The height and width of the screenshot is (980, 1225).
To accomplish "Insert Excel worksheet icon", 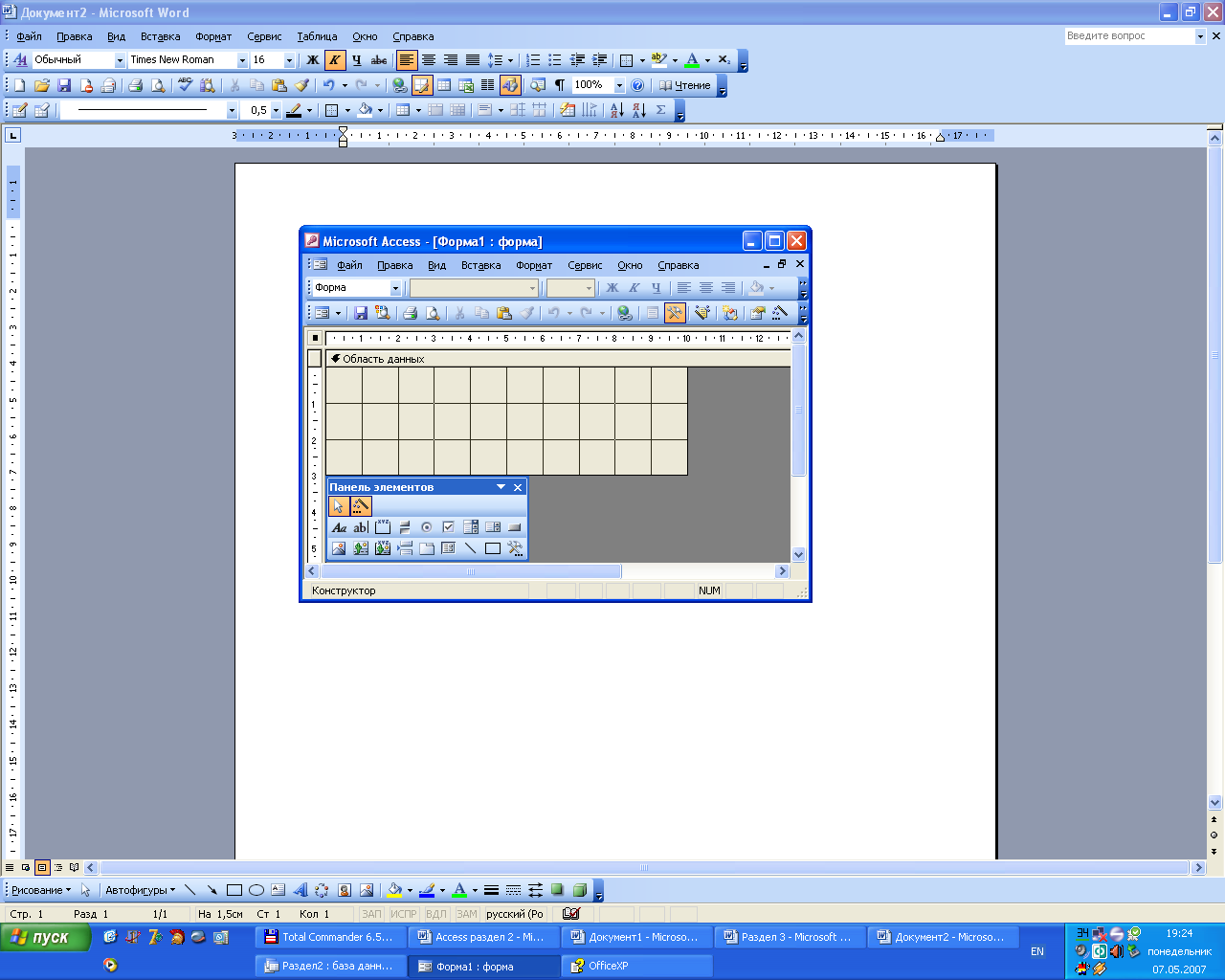I will click(x=466, y=85).
